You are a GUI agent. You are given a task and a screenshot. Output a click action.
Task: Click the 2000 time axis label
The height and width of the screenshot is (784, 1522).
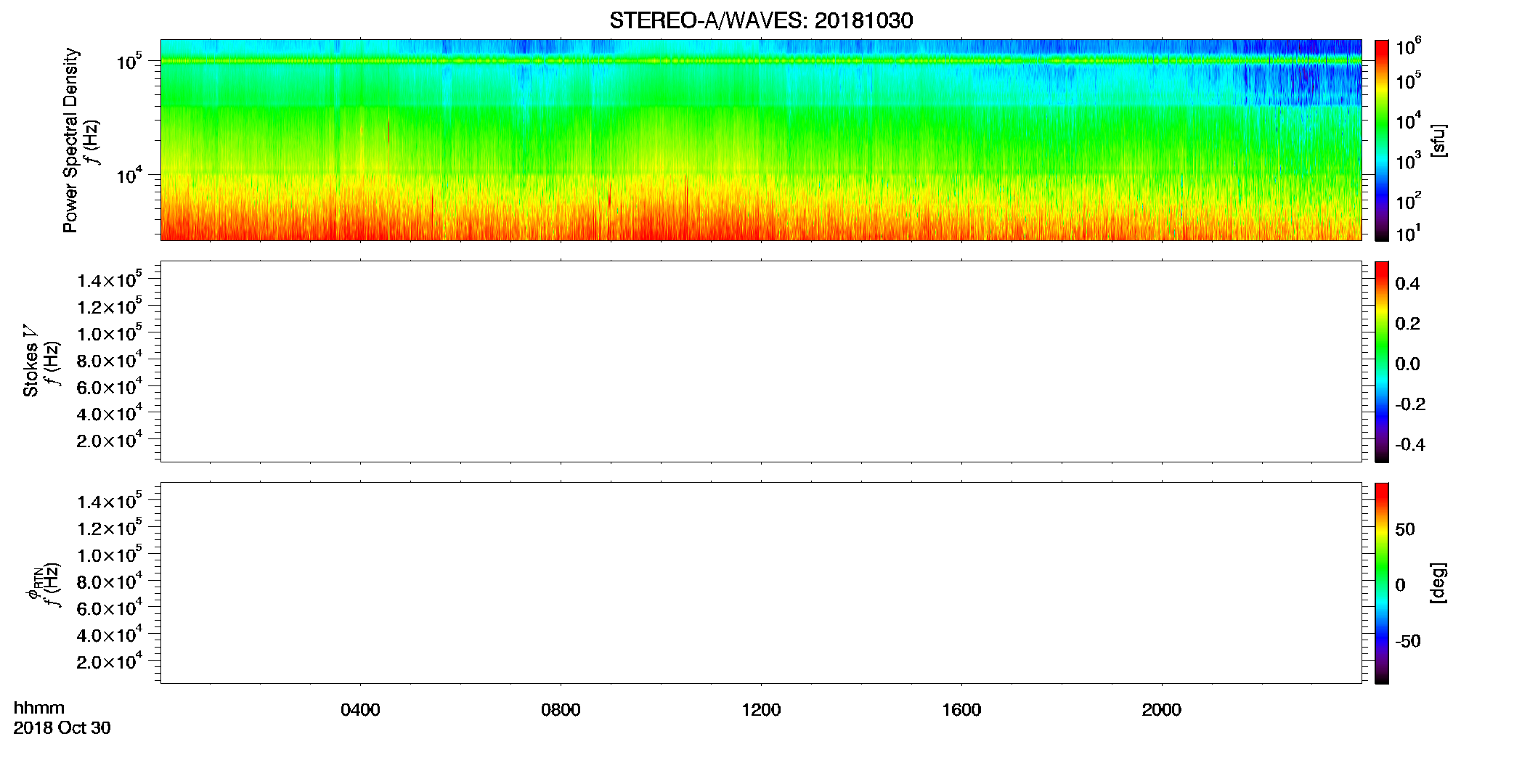(x=1162, y=710)
